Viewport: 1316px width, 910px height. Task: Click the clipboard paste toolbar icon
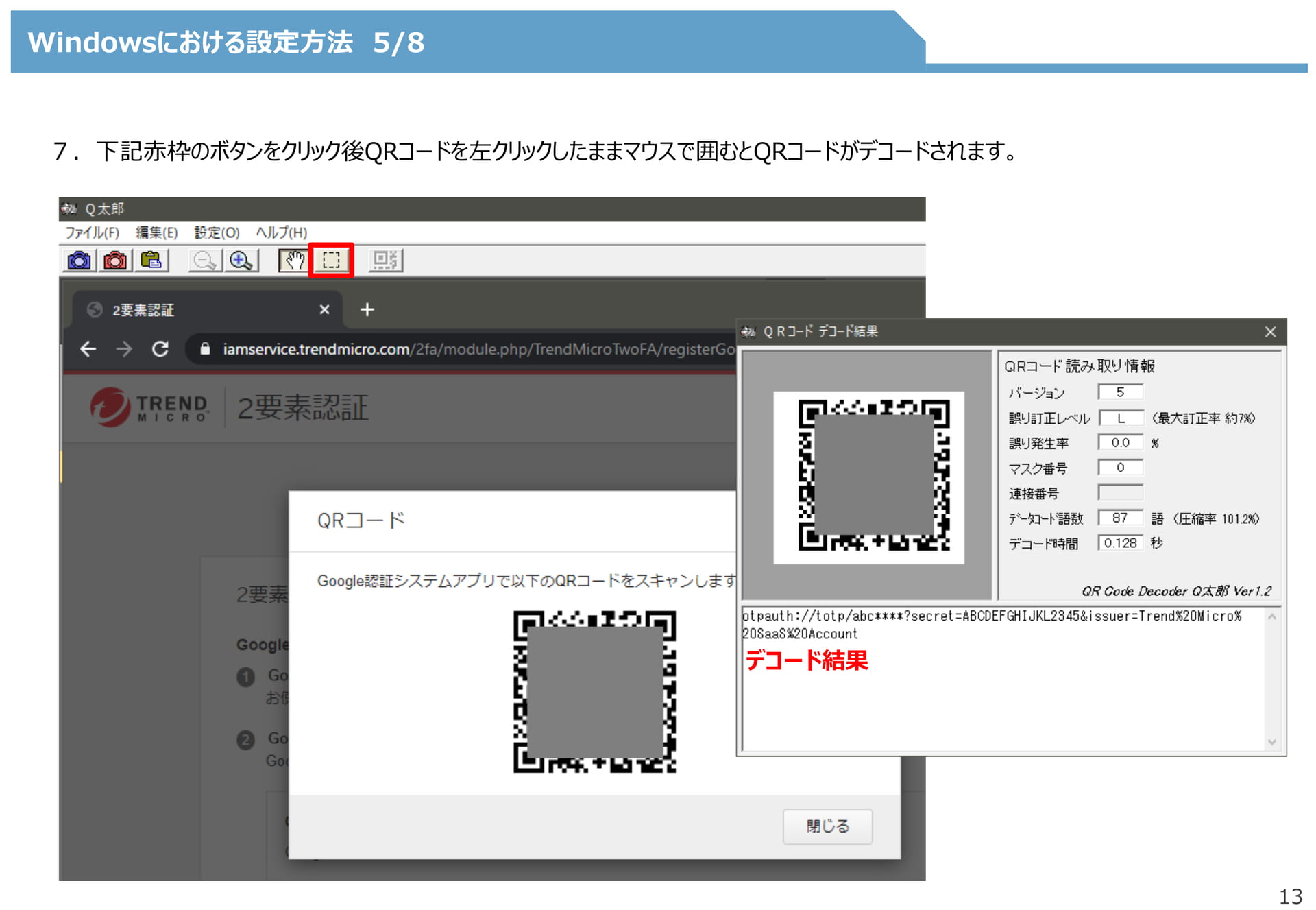tap(151, 261)
